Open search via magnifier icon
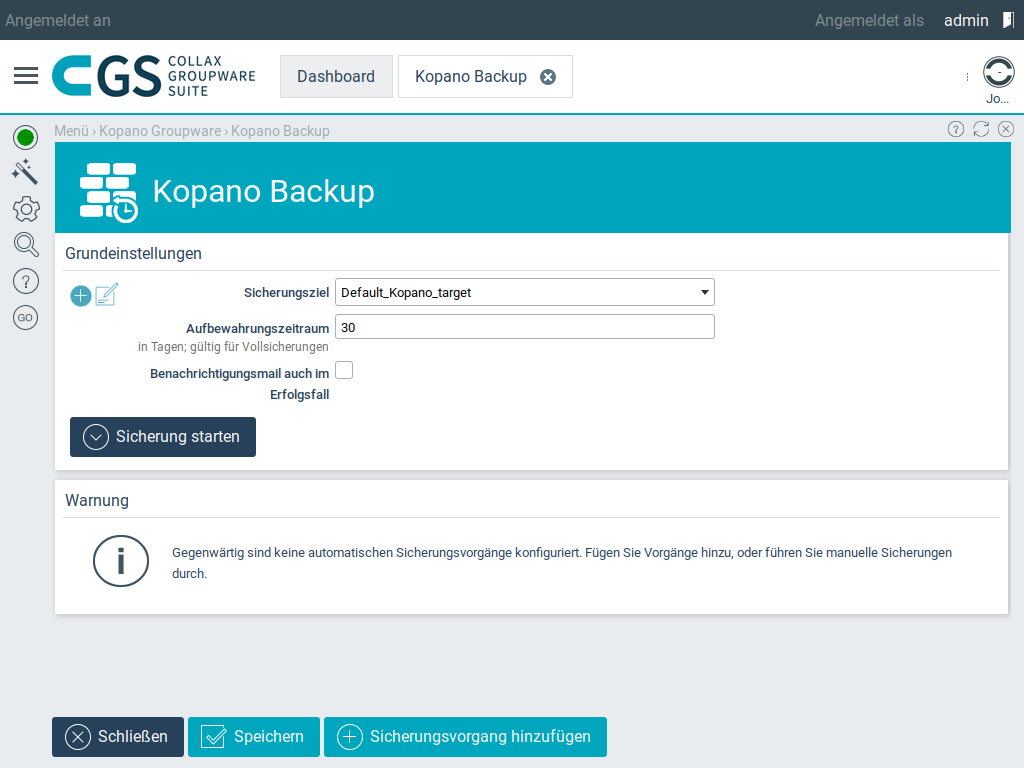 coord(26,245)
